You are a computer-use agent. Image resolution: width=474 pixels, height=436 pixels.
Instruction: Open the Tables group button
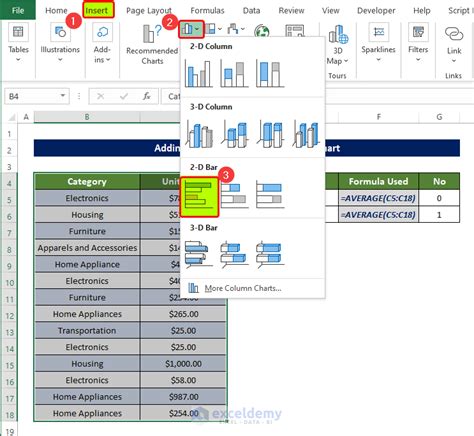18,42
